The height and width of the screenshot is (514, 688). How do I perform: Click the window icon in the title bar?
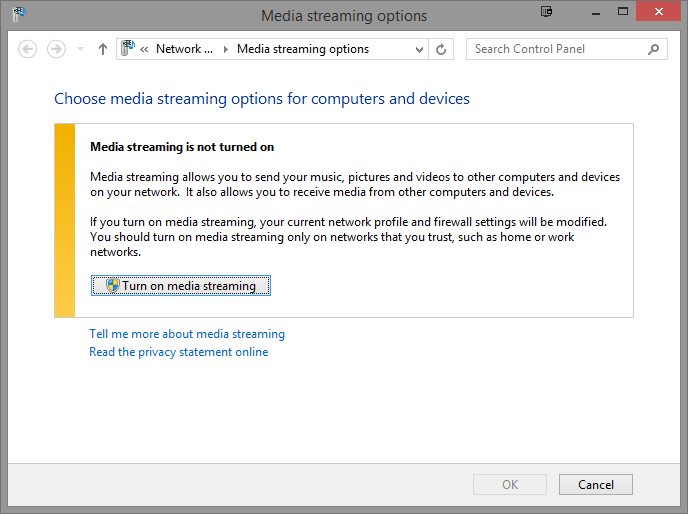[x=17, y=14]
